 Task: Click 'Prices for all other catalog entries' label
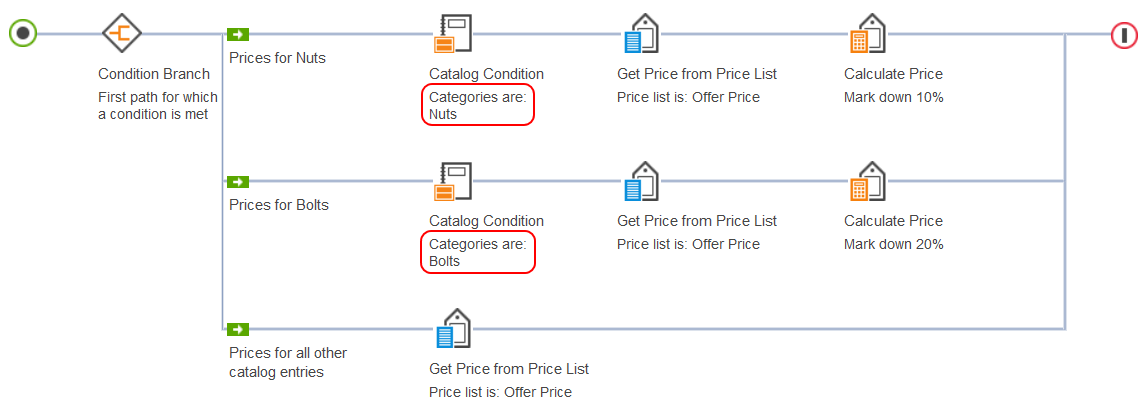coord(288,362)
